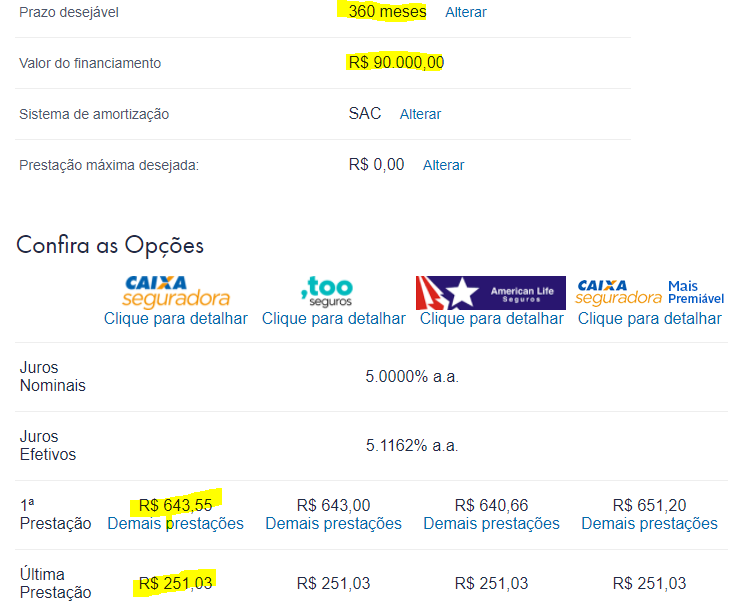This screenshot has width=742, height=604.
Task: Show Demais prestações under R$ 643,55
Action: tap(176, 524)
